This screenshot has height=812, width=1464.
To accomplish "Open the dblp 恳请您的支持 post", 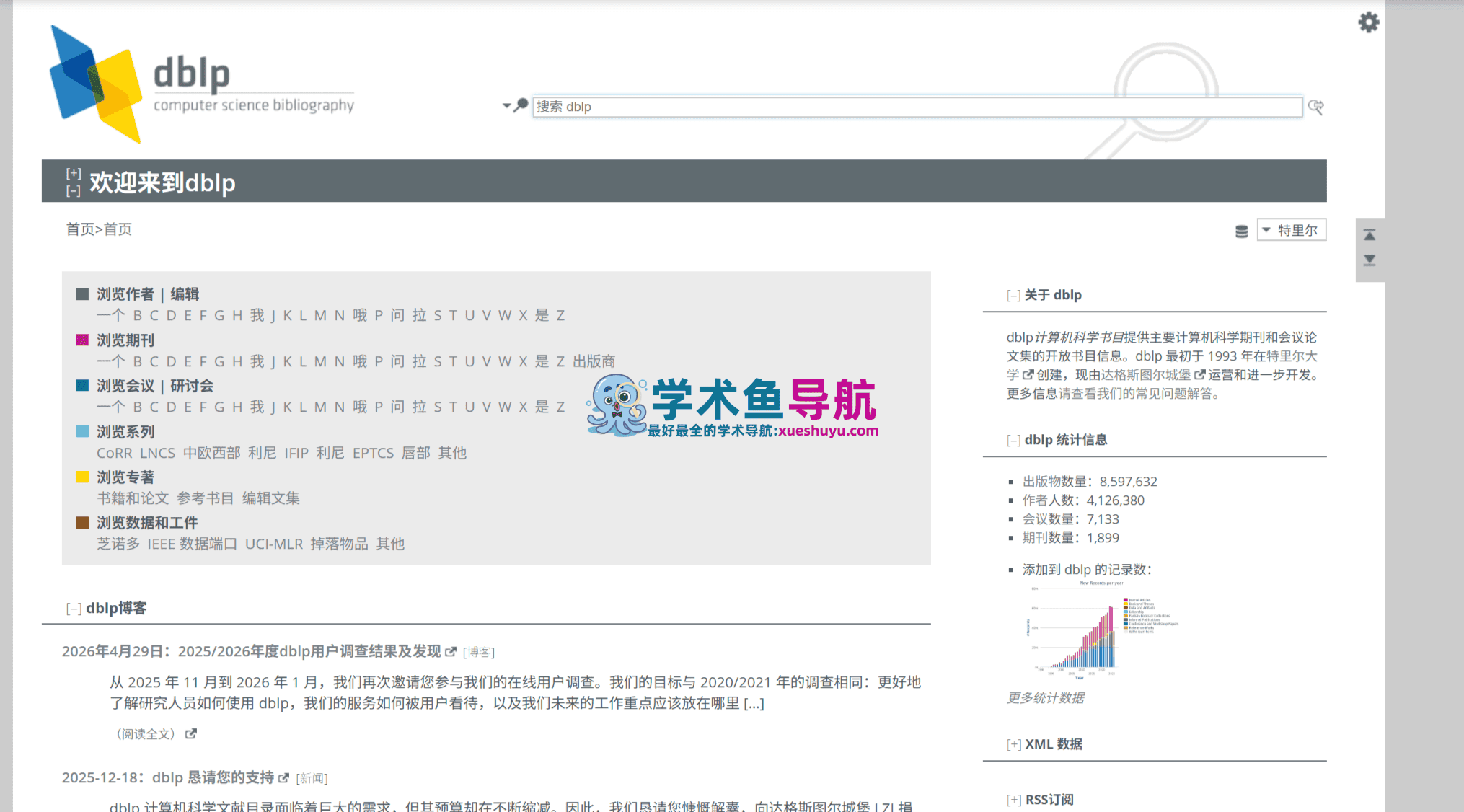I will point(213,777).
